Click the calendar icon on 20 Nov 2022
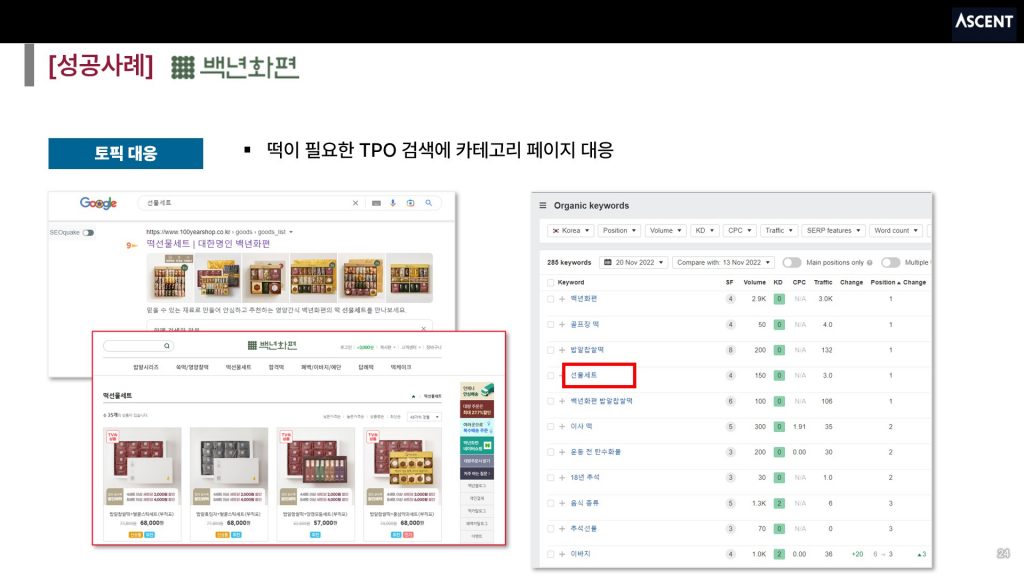 (608, 263)
